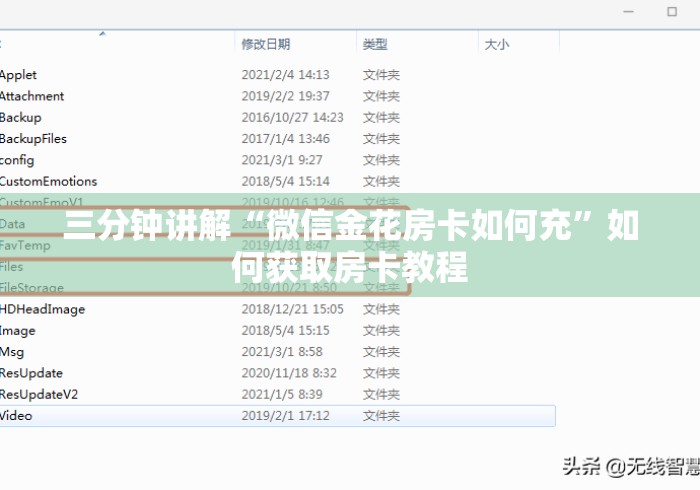Click date 2018/5/4 15:15
Image resolution: width=700 pixels, height=490 pixels.
[285, 330]
